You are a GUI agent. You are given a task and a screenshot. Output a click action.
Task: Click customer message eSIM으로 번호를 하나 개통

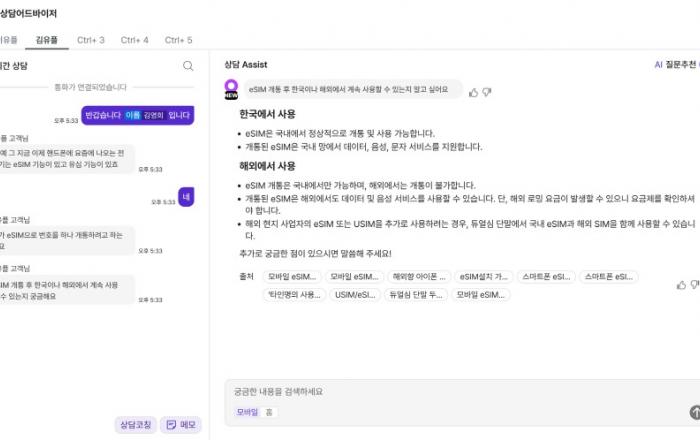coord(66,241)
